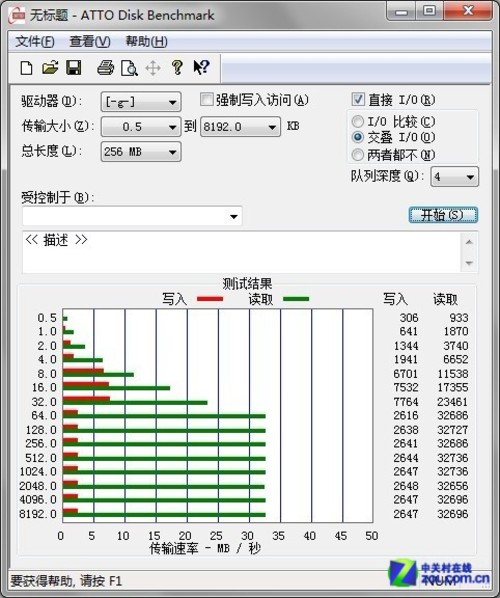This screenshot has height=598, width=500.
Task: Click the New document toolbar icon
Action: pos(26,68)
